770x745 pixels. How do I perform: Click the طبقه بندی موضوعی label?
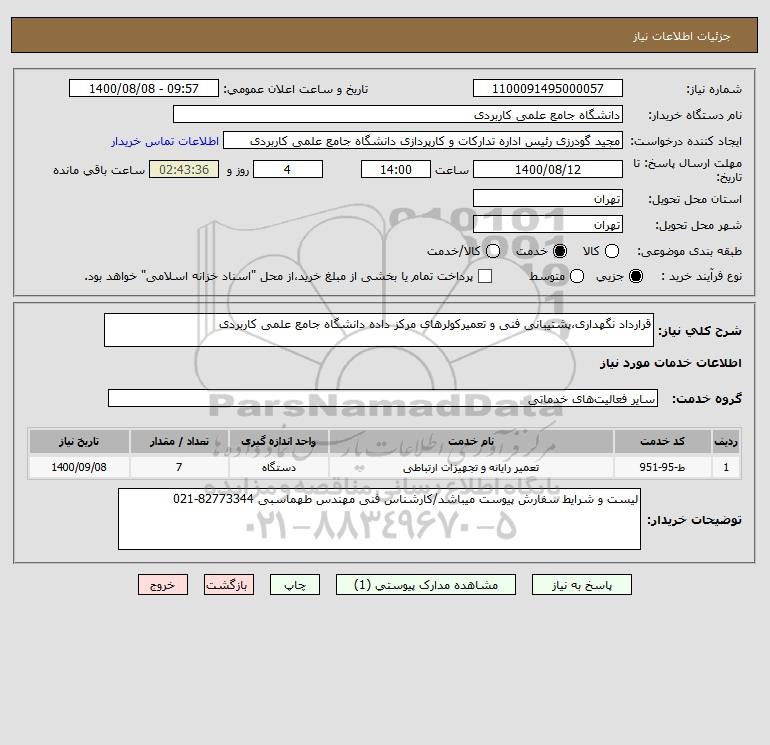coord(689,251)
